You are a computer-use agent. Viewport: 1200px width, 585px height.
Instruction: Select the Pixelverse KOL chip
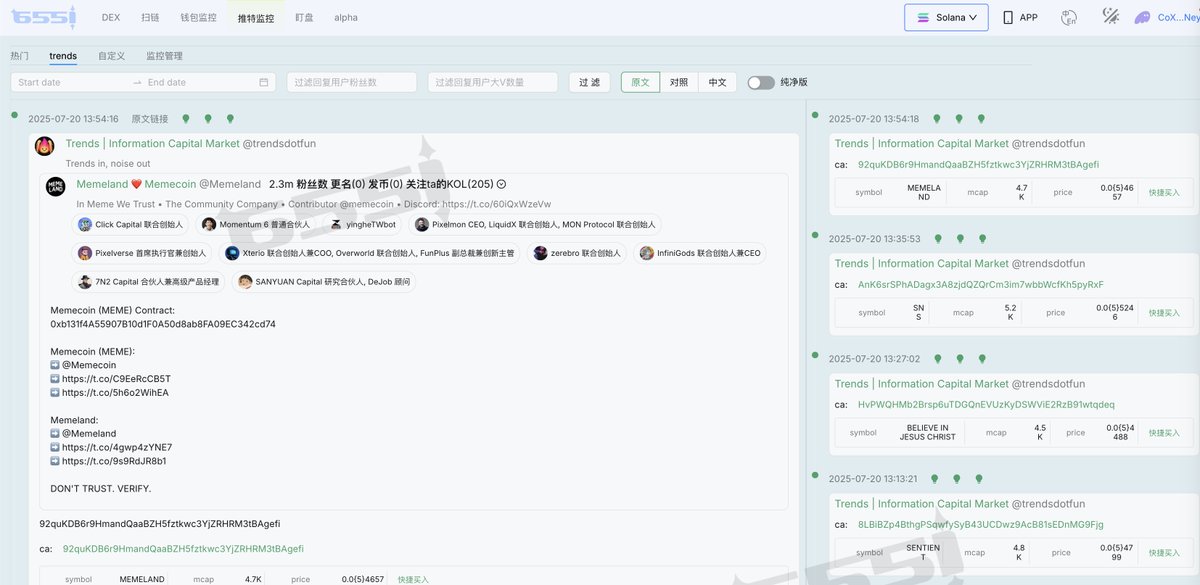point(142,253)
